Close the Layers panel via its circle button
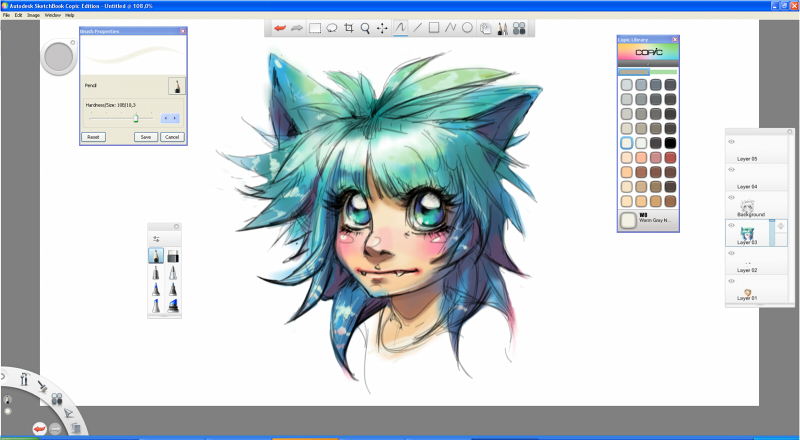The height and width of the screenshot is (440, 800). pos(789,132)
